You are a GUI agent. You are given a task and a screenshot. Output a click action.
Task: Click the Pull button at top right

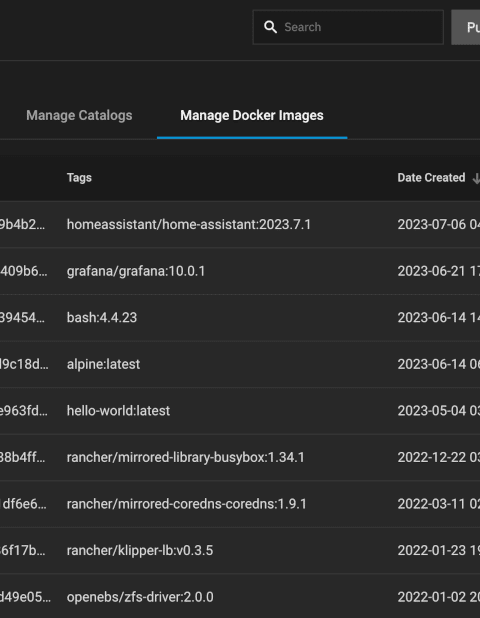(x=466, y=27)
